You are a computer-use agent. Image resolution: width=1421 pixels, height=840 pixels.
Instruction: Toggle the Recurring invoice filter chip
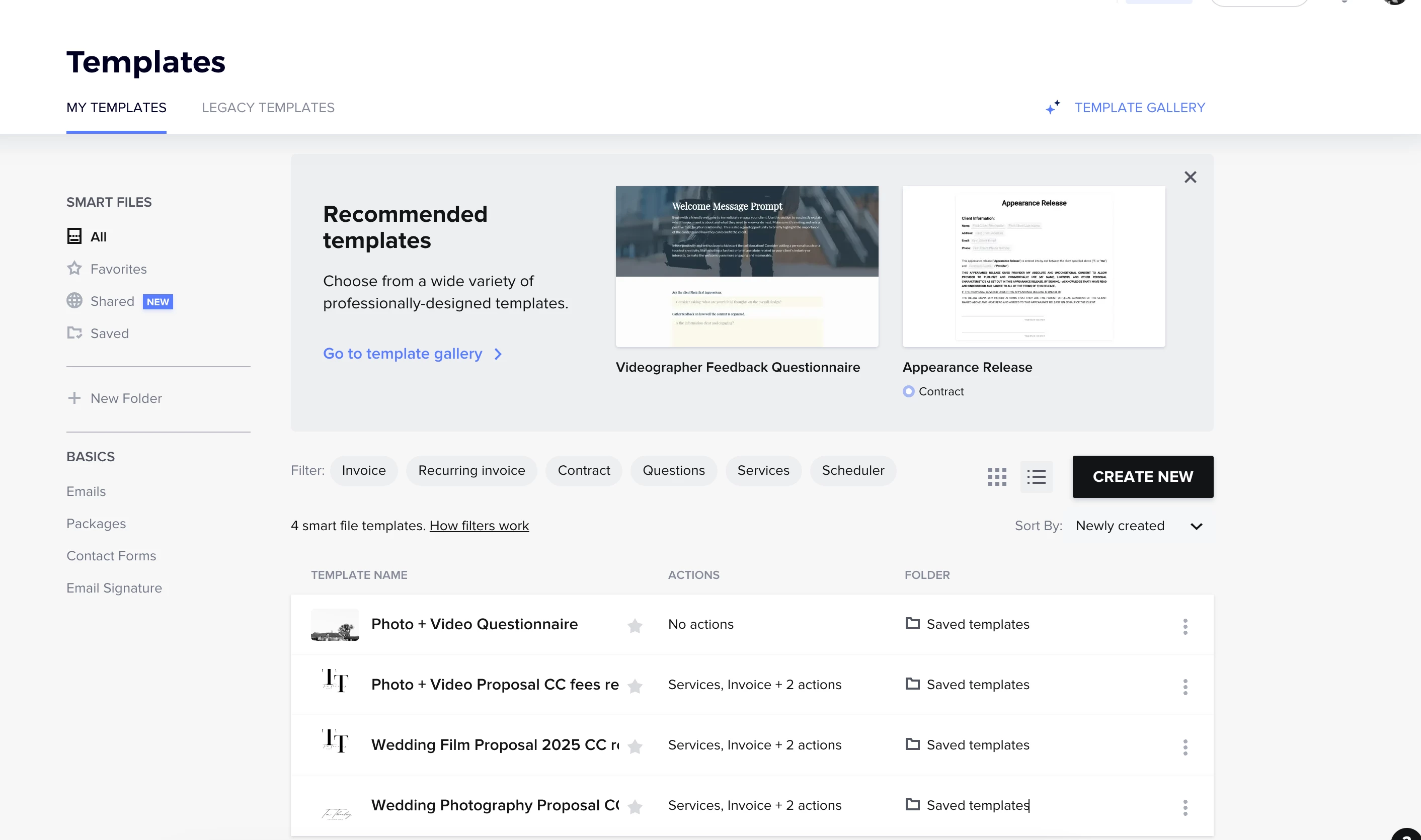tap(471, 470)
